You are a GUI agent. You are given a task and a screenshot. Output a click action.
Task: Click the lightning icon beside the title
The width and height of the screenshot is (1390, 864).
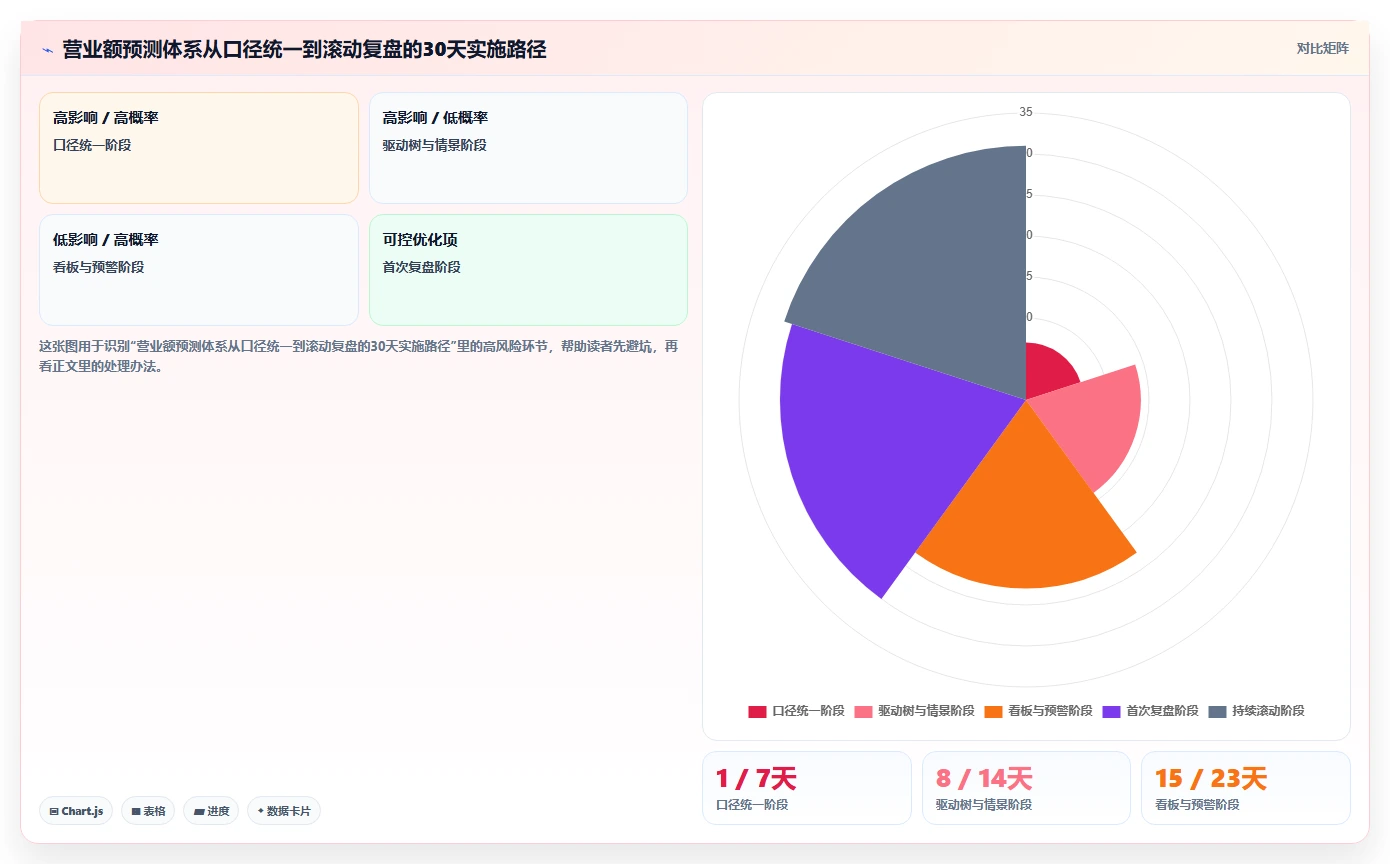point(47,49)
